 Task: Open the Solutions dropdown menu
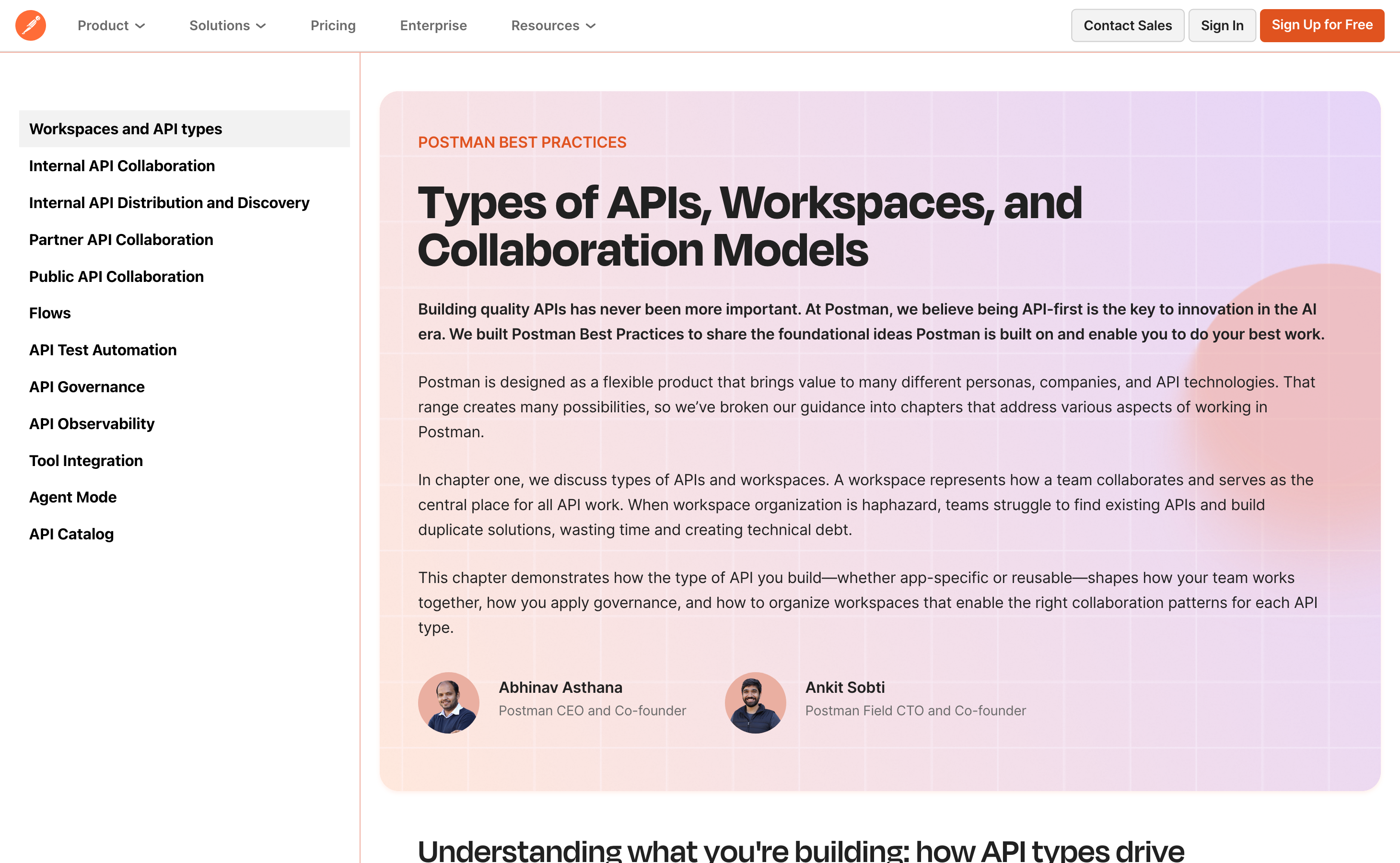(x=228, y=26)
